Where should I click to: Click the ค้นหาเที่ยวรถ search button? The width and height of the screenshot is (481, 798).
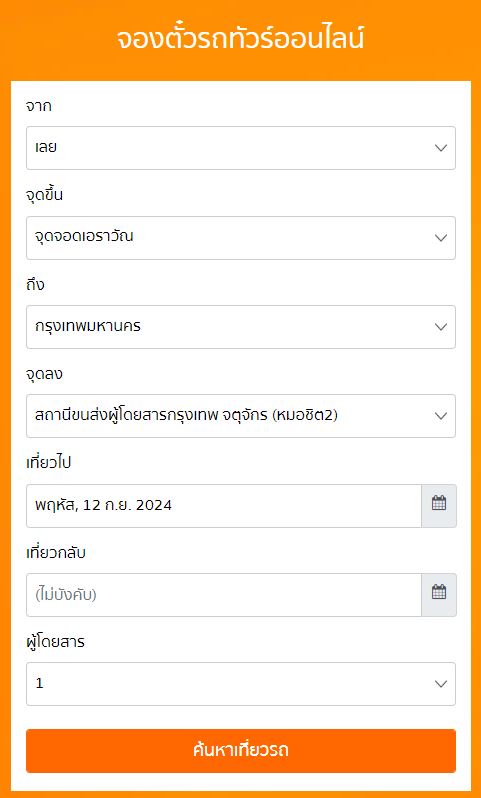tap(241, 751)
